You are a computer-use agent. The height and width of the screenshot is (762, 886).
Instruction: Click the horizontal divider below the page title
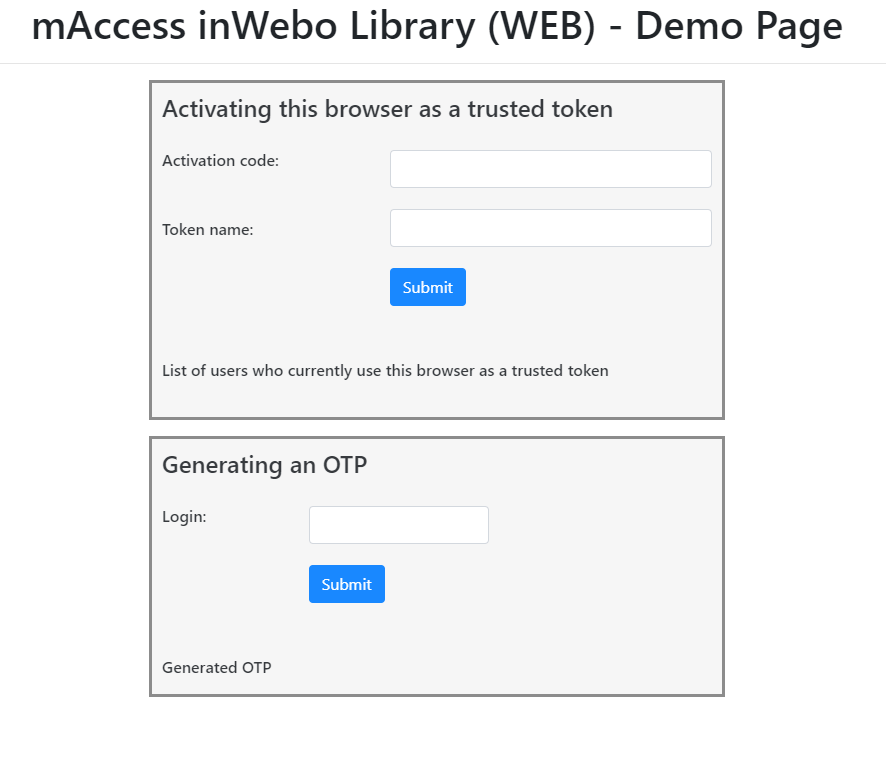(x=443, y=64)
